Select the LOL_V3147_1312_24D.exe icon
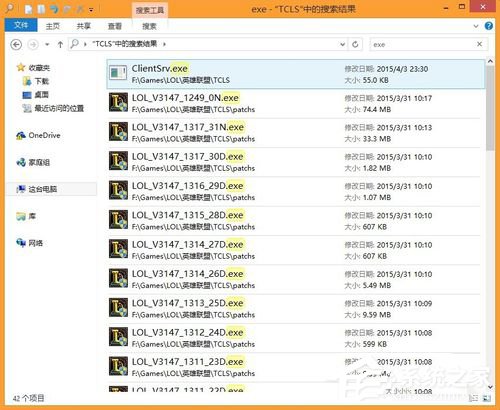Viewport: 500px width, 410px height. [118, 337]
